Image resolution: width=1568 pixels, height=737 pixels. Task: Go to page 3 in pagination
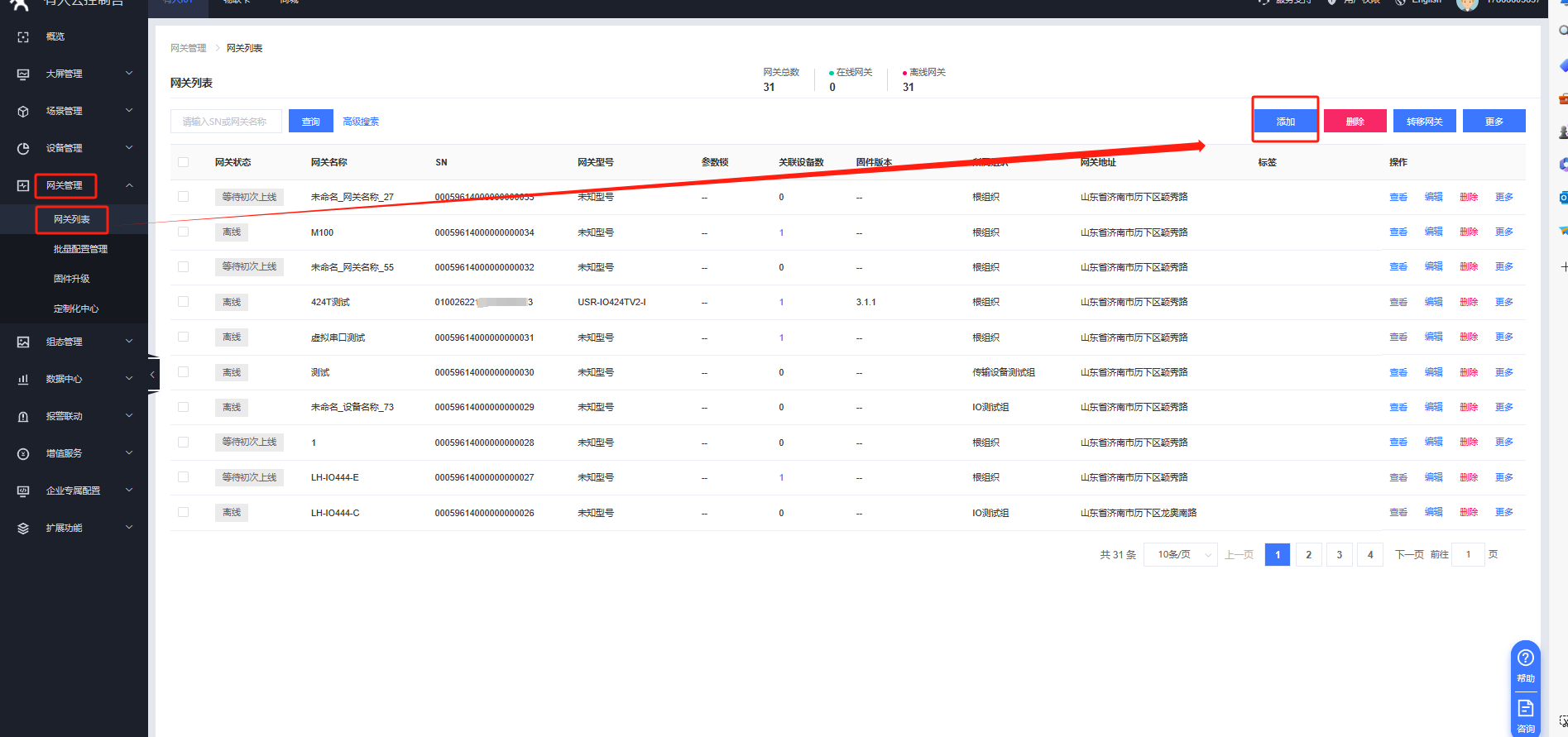[x=1339, y=555]
